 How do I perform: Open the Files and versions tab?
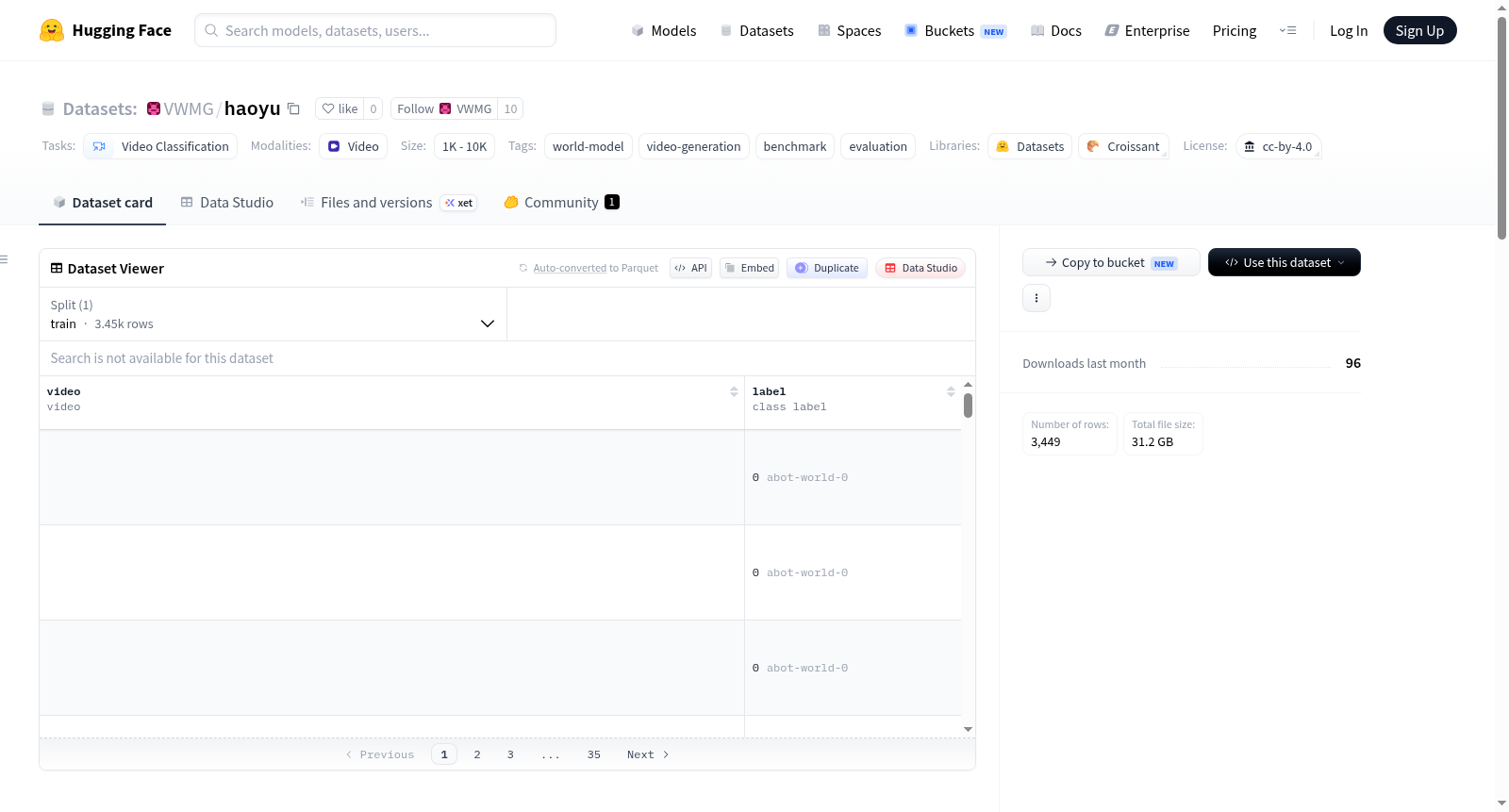tap(389, 202)
